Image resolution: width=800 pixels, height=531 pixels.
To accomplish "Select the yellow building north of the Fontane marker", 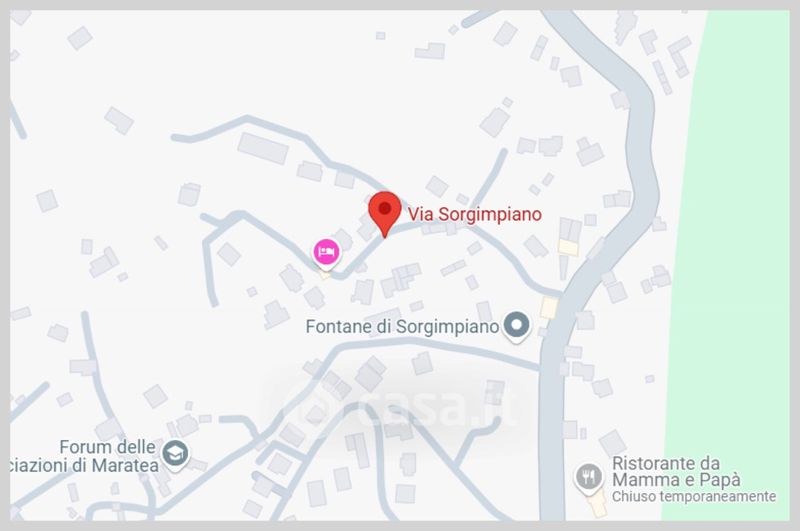I will (x=568, y=247).
